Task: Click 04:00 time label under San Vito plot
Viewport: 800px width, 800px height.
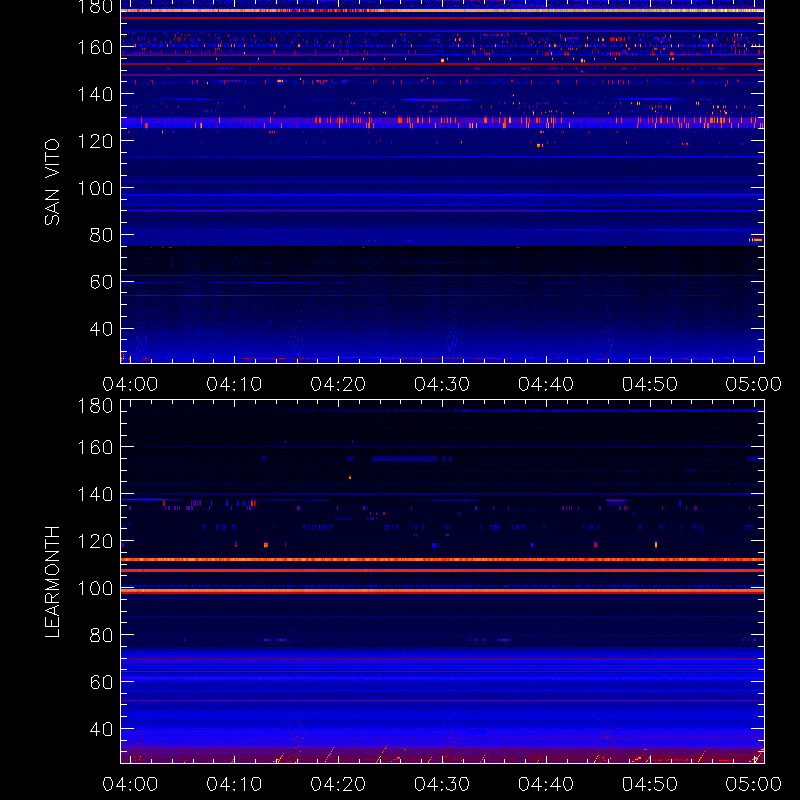Action: click(130, 384)
